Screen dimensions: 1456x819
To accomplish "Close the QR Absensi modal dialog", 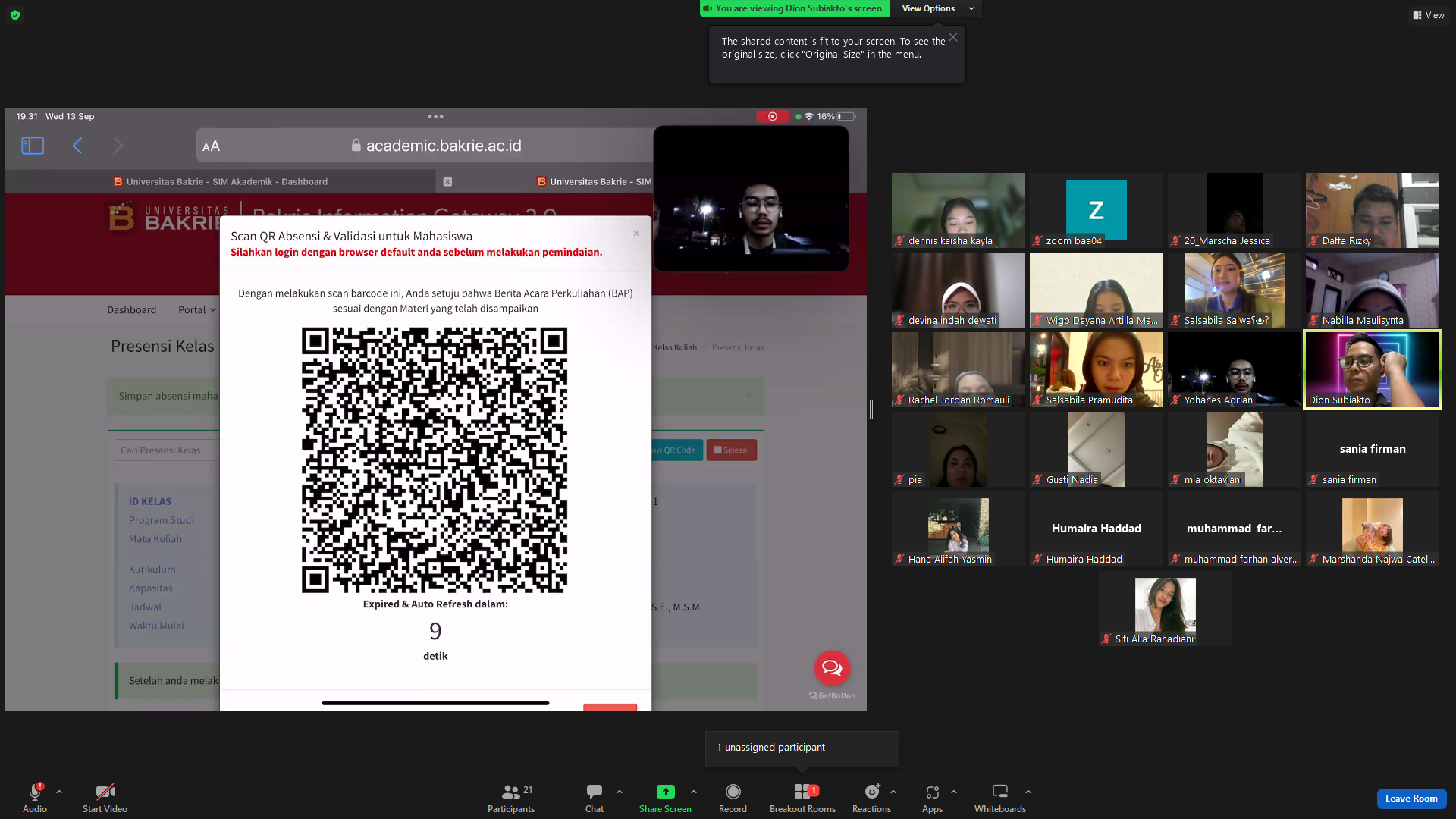I will pyautogui.click(x=636, y=234).
